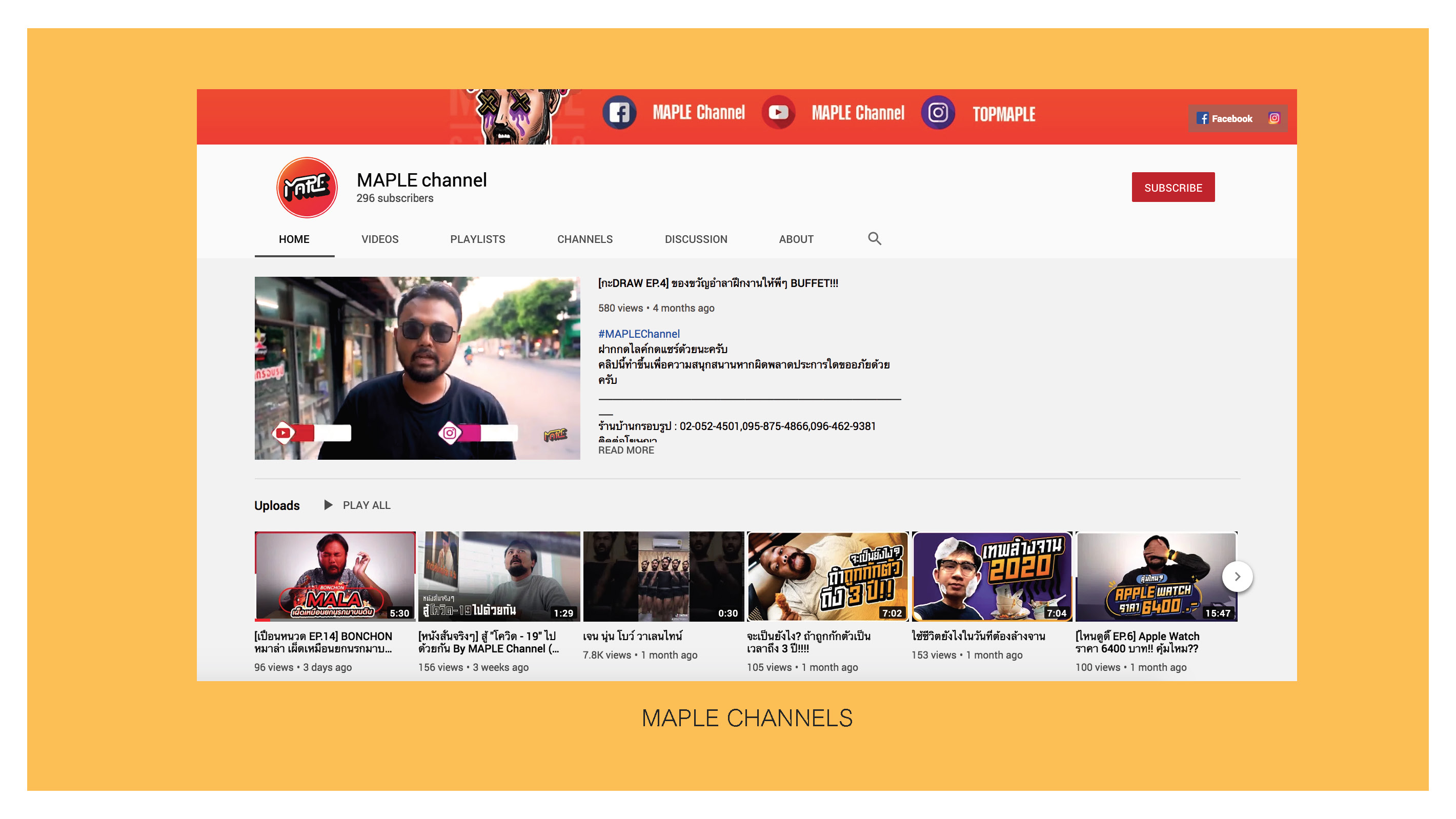Click the title จะเป็นยังไง? ถ้าถูกกักตัว

point(809,642)
